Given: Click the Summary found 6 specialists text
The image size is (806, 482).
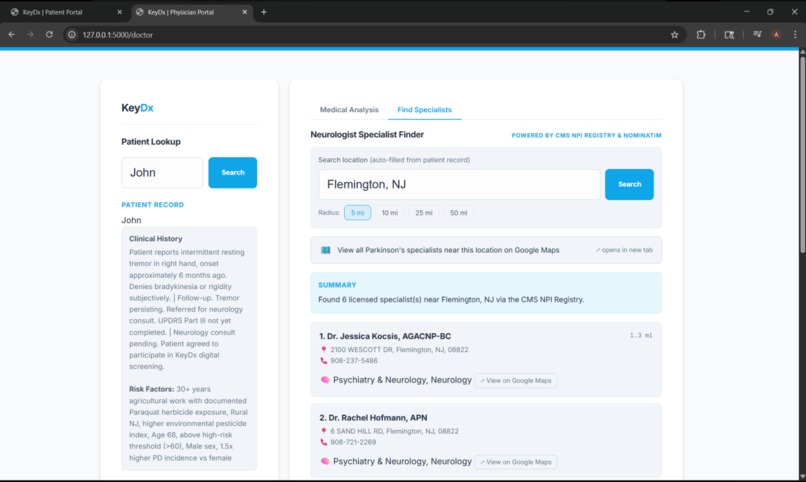Looking at the screenshot, I should [x=451, y=300].
